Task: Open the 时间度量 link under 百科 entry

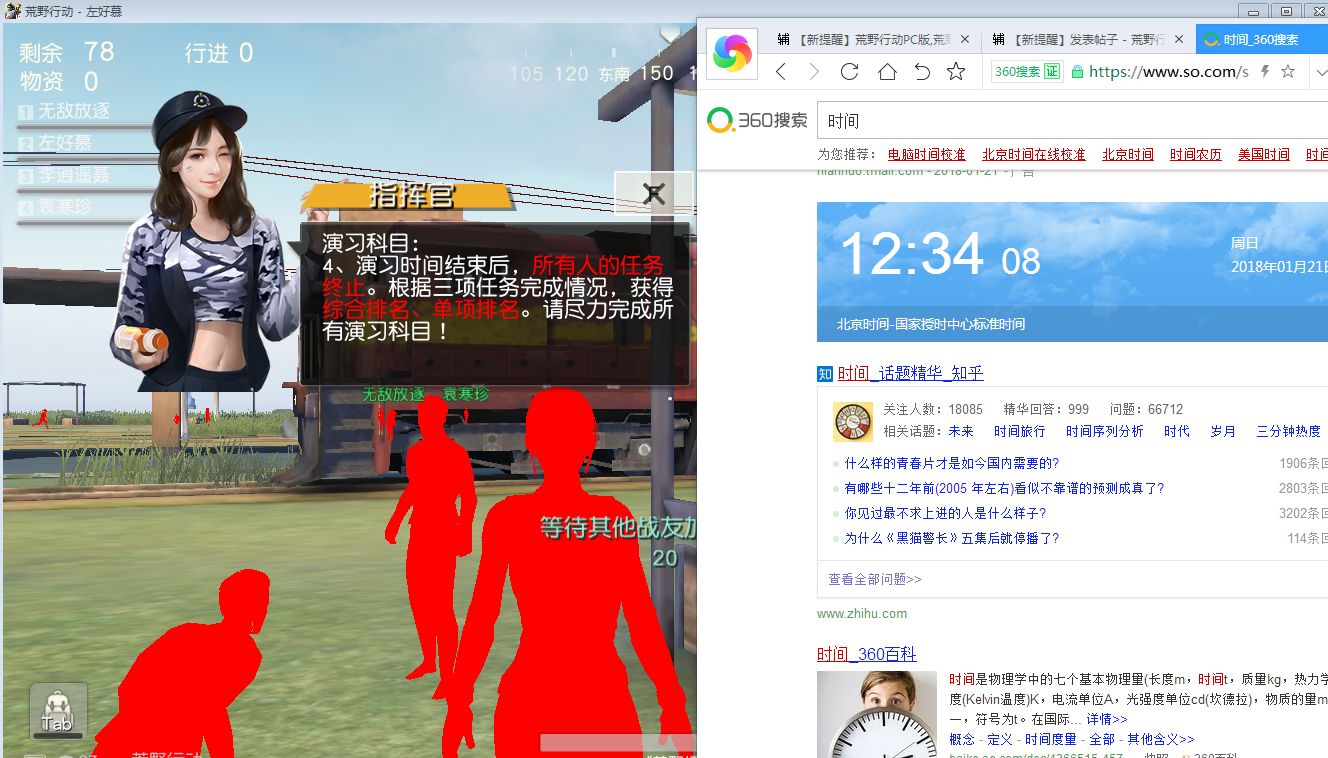Action: coord(1051,740)
